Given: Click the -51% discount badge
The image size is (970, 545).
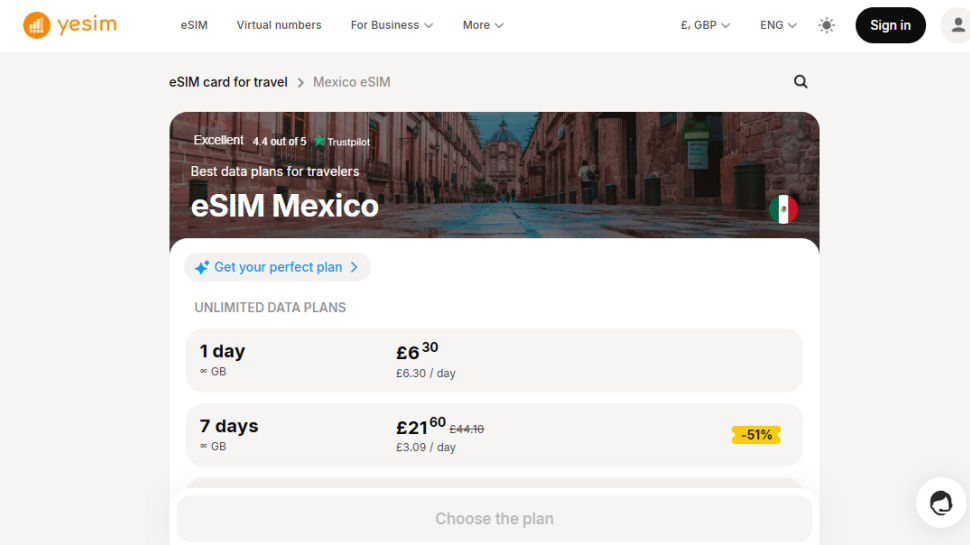Looking at the screenshot, I should pos(756,435).
